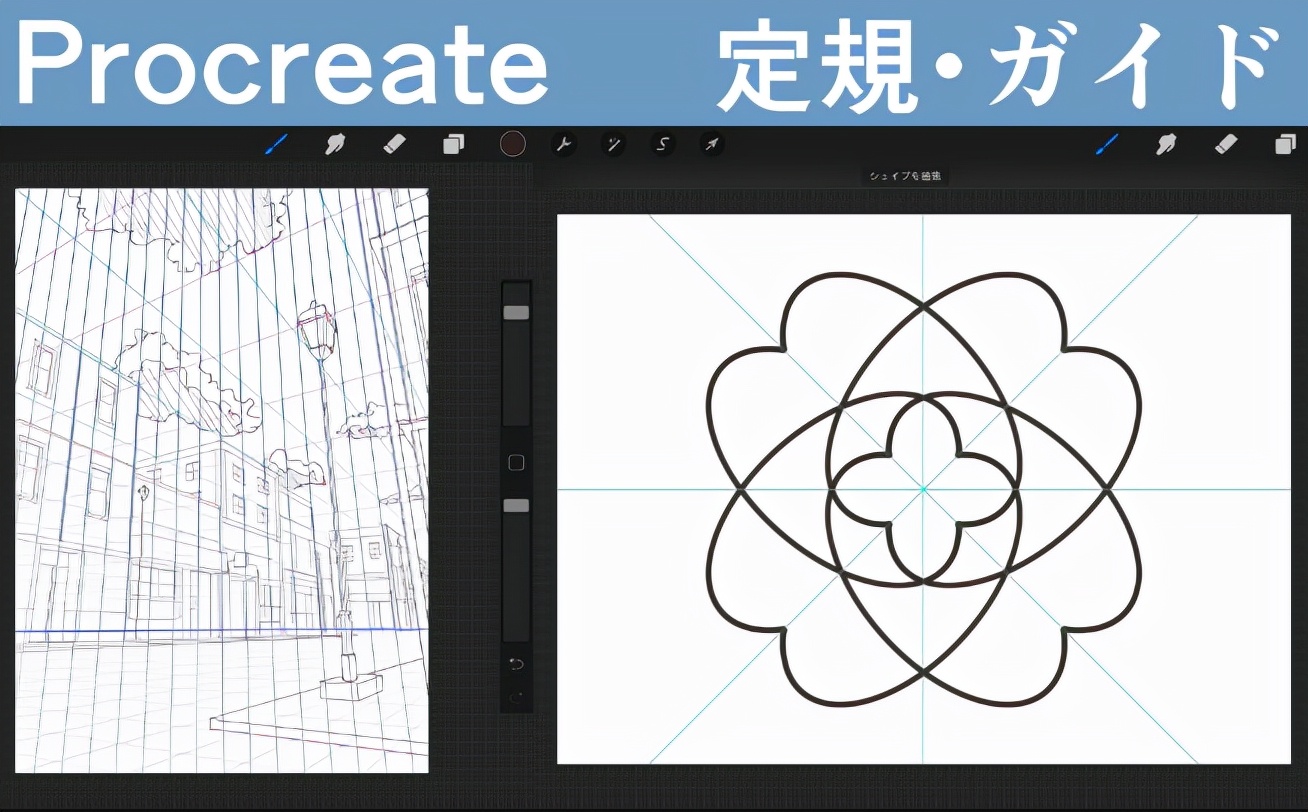Switch to the right canvas Brush tool
The height and width of the screenshot is (812, 1308).
coord(1106,143)
